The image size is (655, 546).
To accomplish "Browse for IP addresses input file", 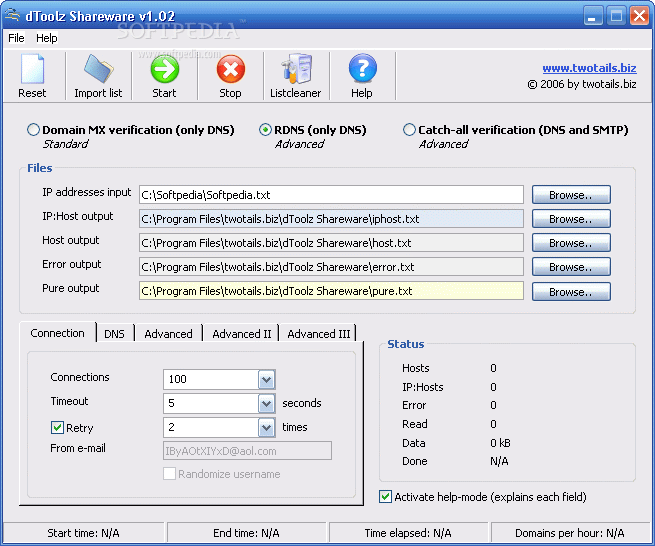I will 571,195.
